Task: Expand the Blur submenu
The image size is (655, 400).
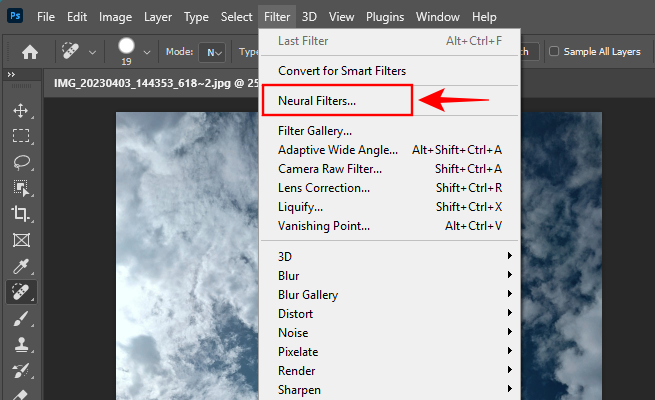Action: pyautogui.click(x=389, y=276)
